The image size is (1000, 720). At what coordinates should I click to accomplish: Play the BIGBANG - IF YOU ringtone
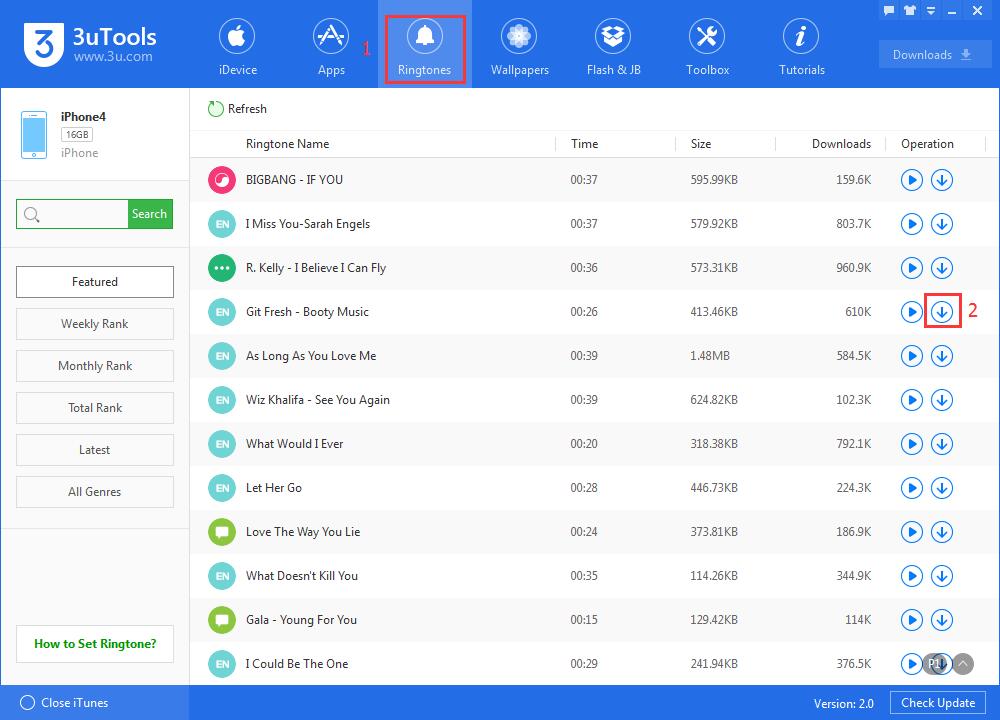coord(912,180)
